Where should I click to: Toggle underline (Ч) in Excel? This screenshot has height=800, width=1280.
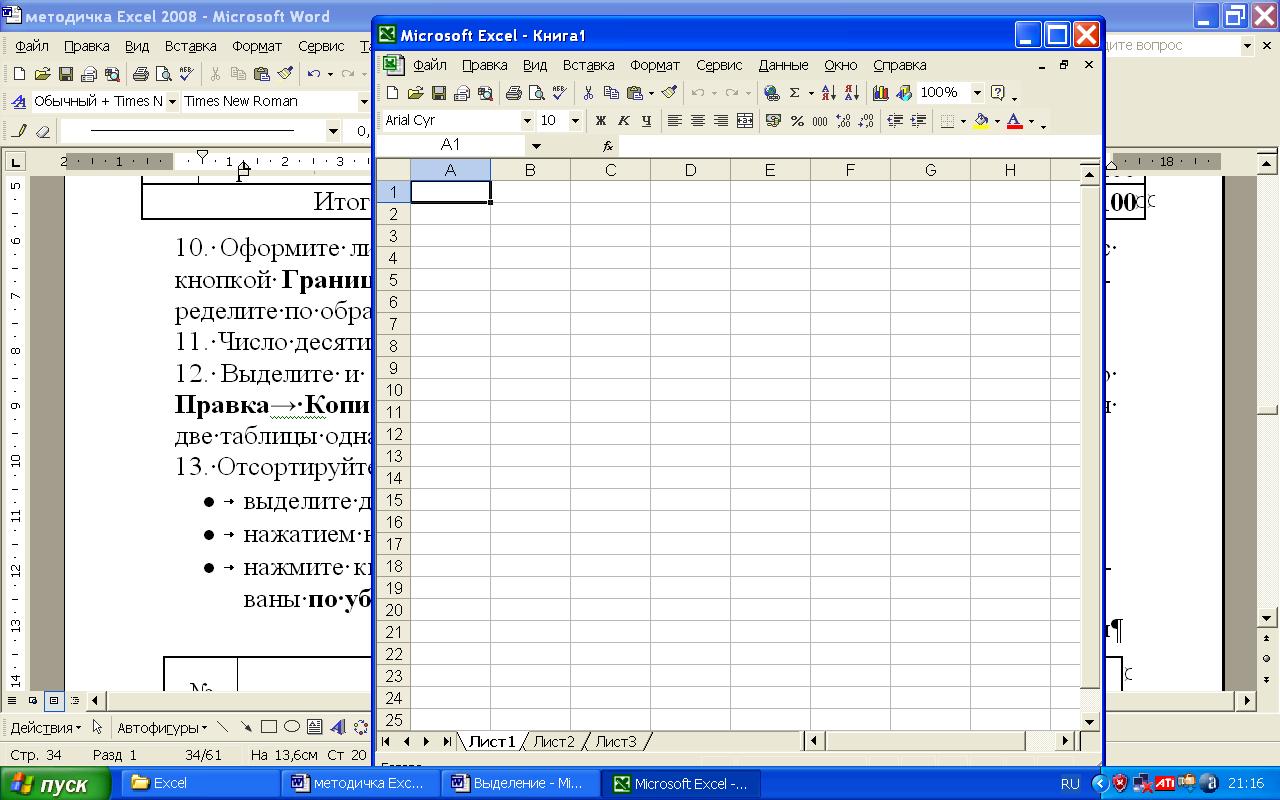coord(646,121)
